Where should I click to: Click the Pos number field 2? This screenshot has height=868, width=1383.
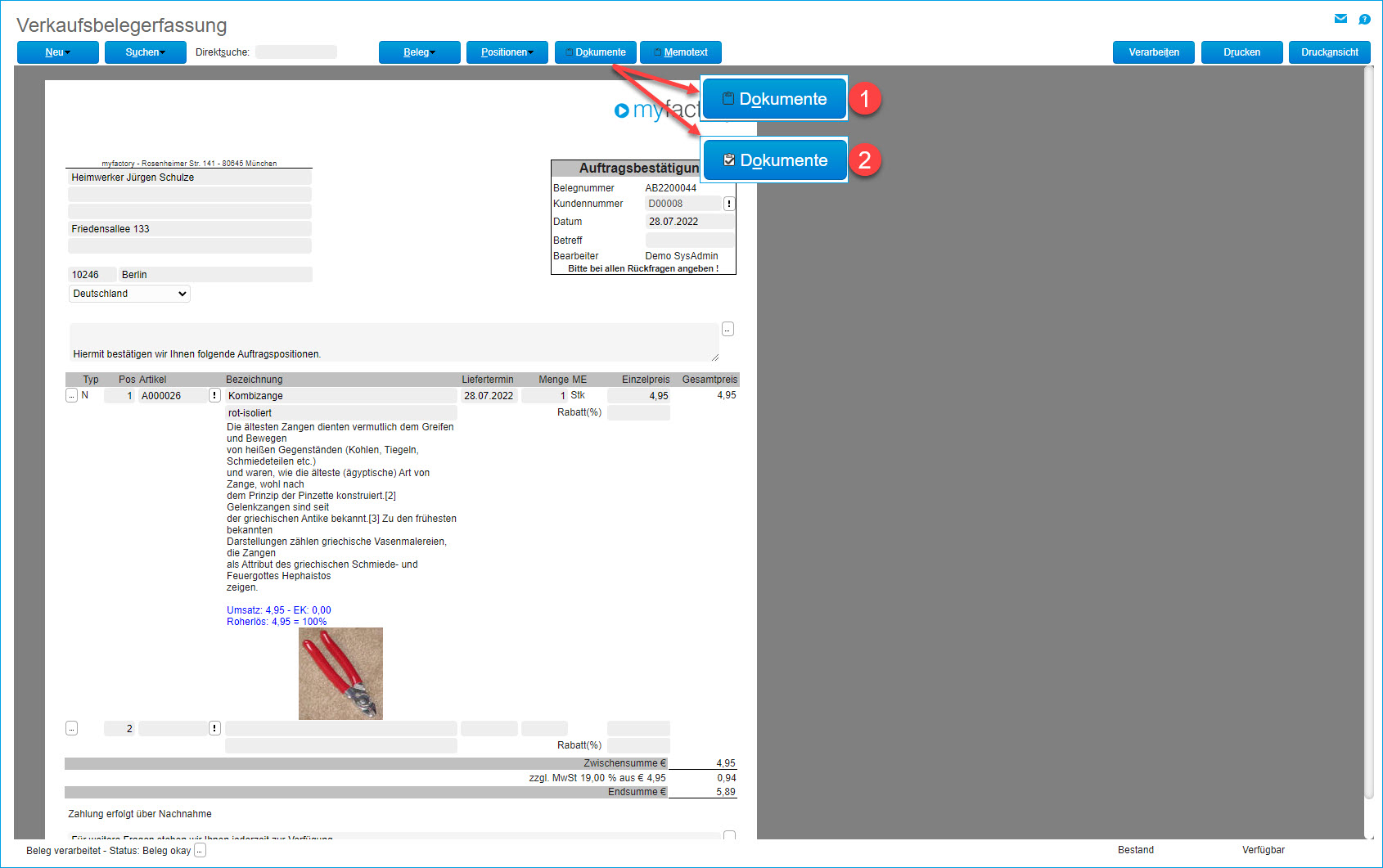119,729
